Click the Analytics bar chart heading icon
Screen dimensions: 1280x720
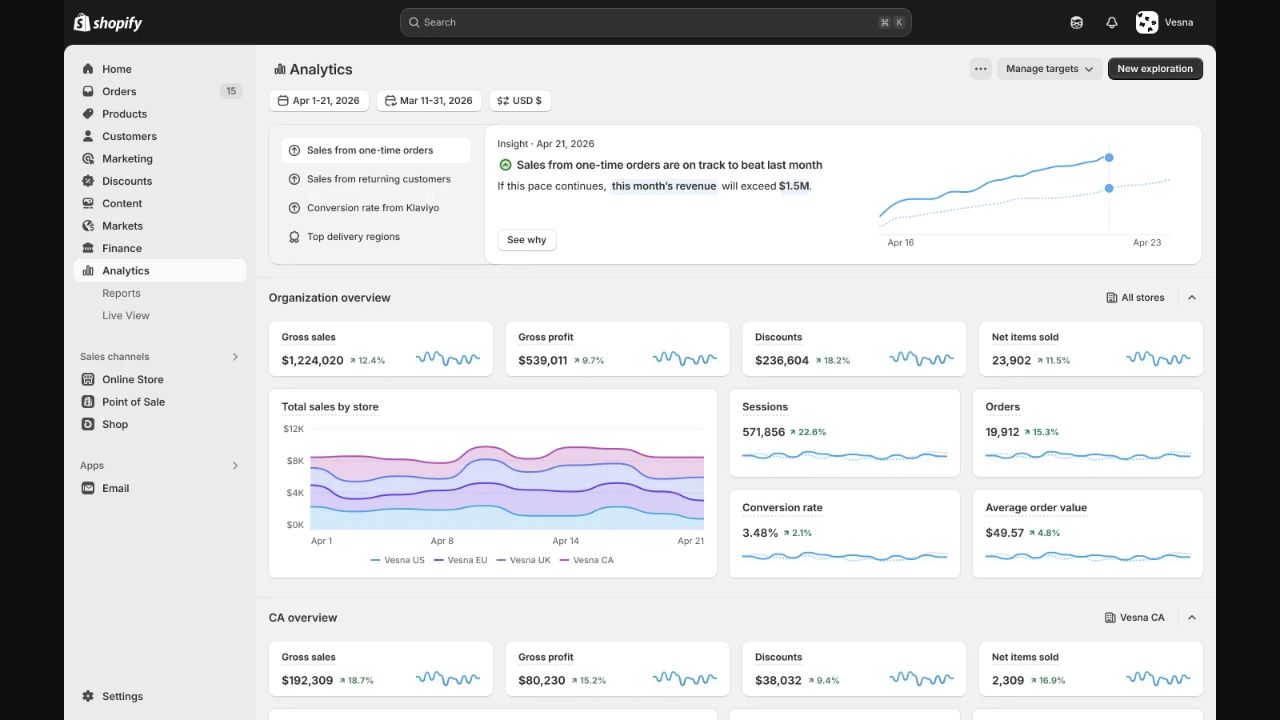(x=280, y=69)
